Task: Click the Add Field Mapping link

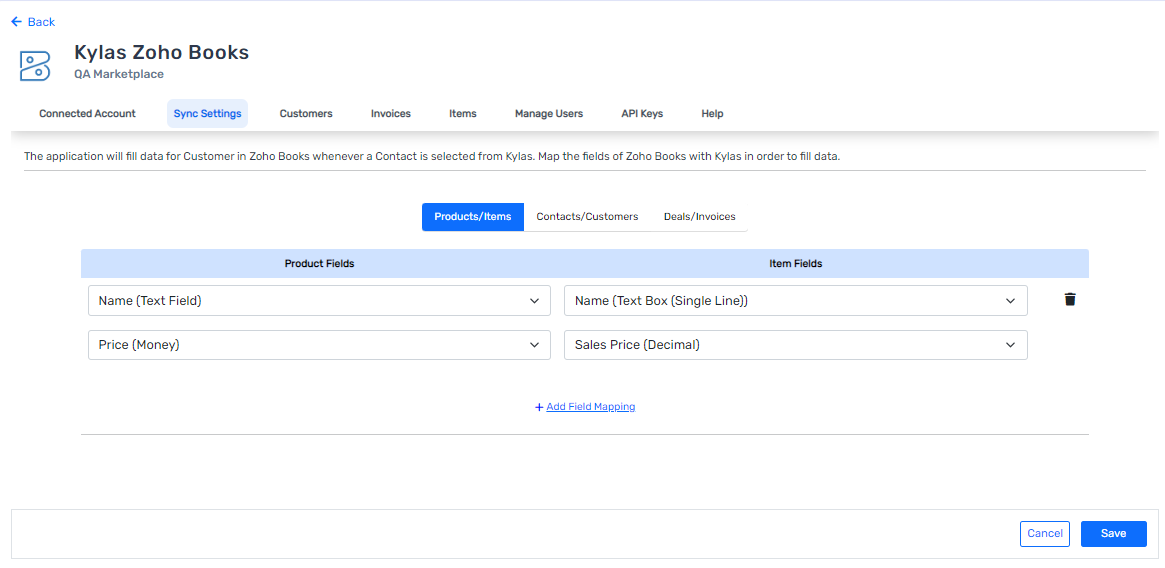Action: click(x=591, y=407)
